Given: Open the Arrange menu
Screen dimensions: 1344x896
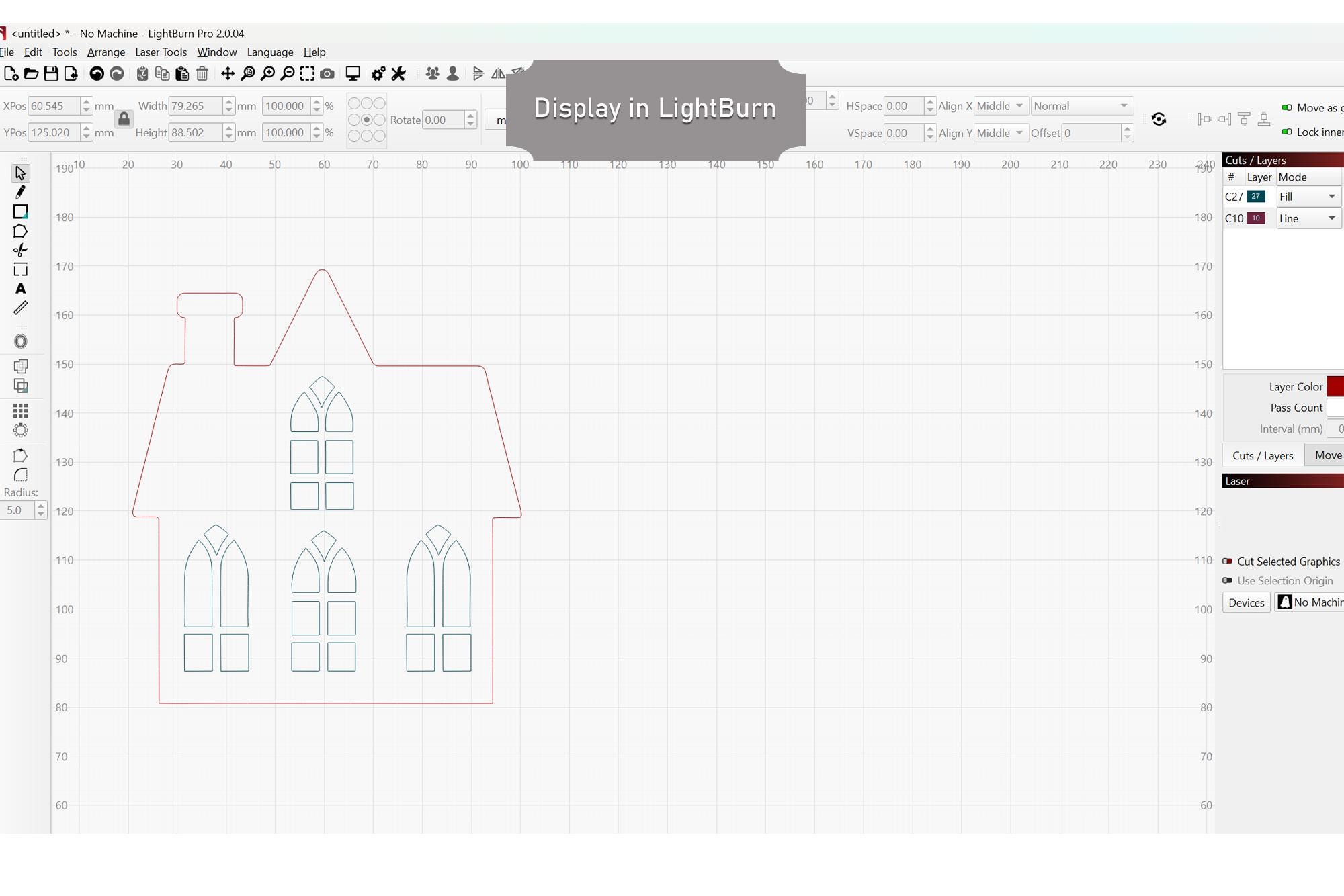Looking at the screenshot, I should [x=106, y=52].
